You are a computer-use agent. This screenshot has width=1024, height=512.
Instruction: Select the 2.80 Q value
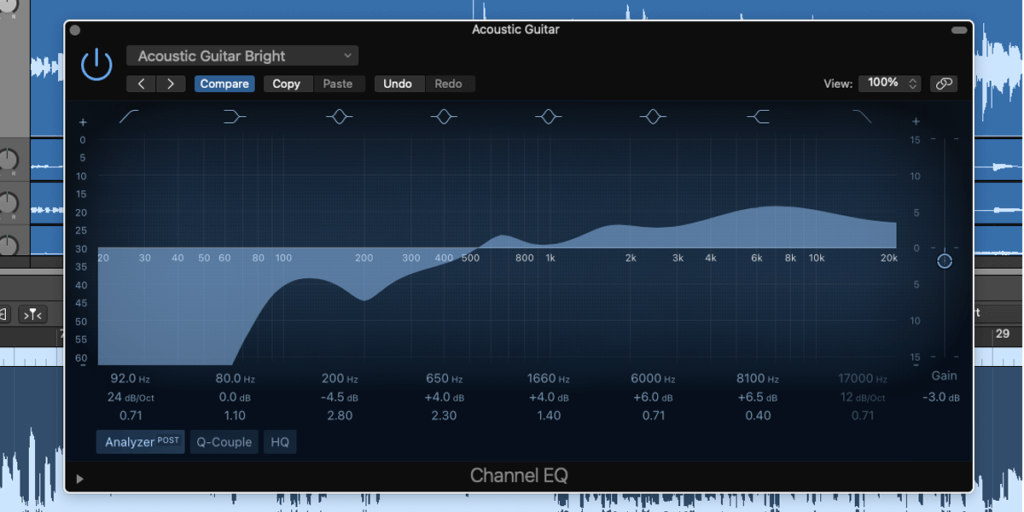(x=340, y=416)
